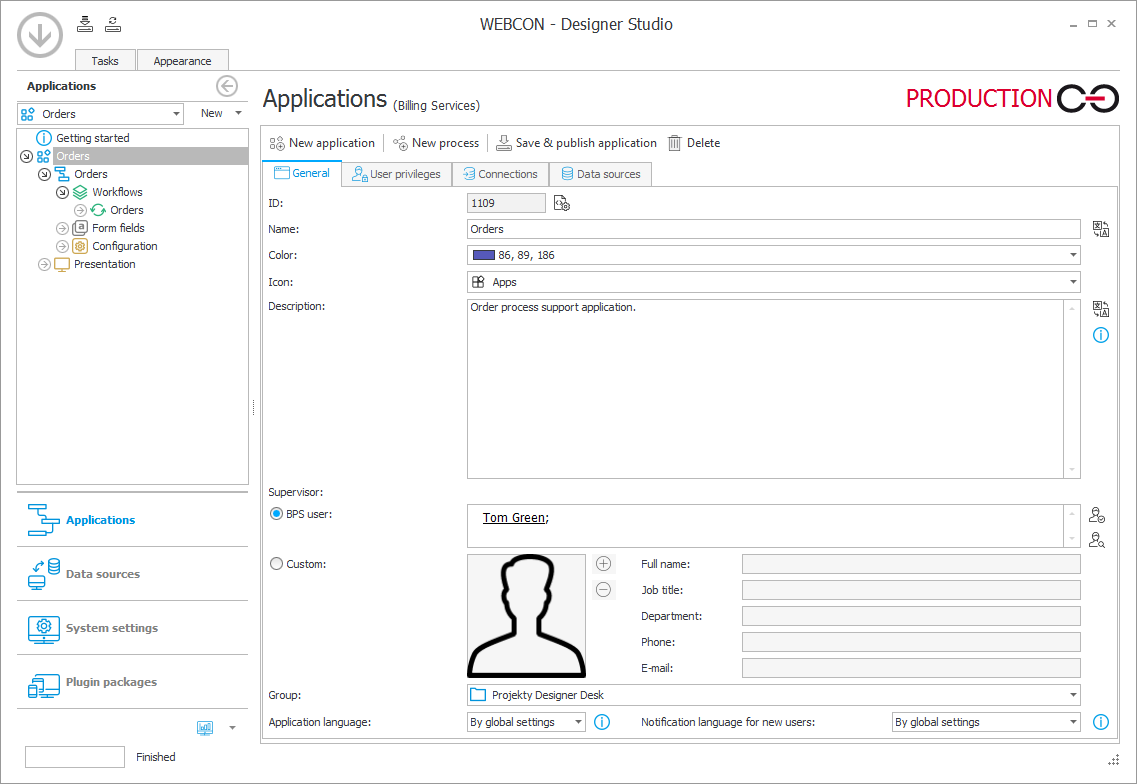The height and width of the screenshot is (784, 1137).
Task: Click the custom supervisor silhouette picture
Action: [526, 616]
